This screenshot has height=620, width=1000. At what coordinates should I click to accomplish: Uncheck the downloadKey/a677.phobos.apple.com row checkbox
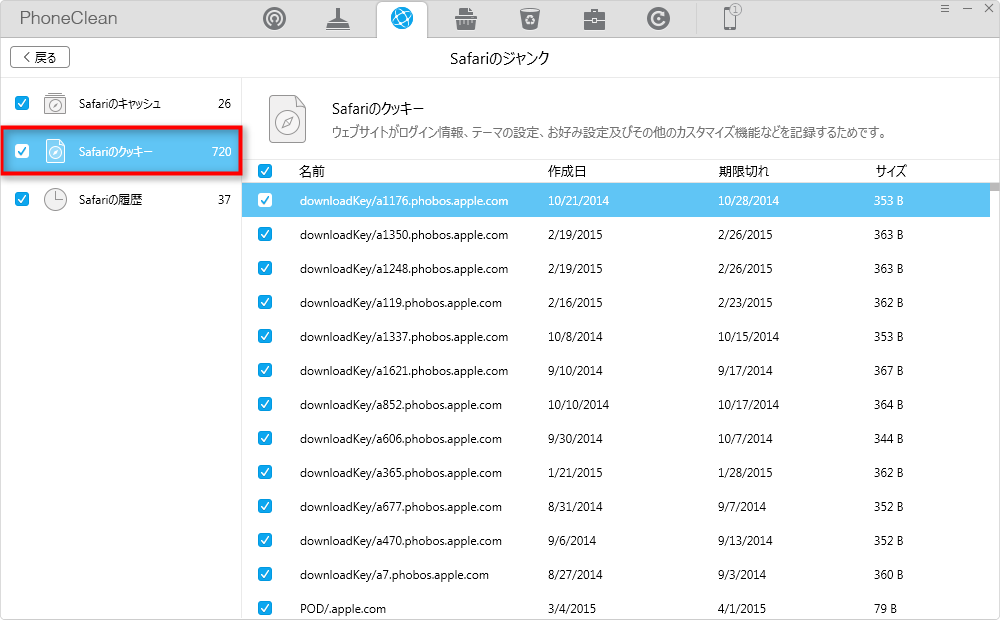pos(265,506)
